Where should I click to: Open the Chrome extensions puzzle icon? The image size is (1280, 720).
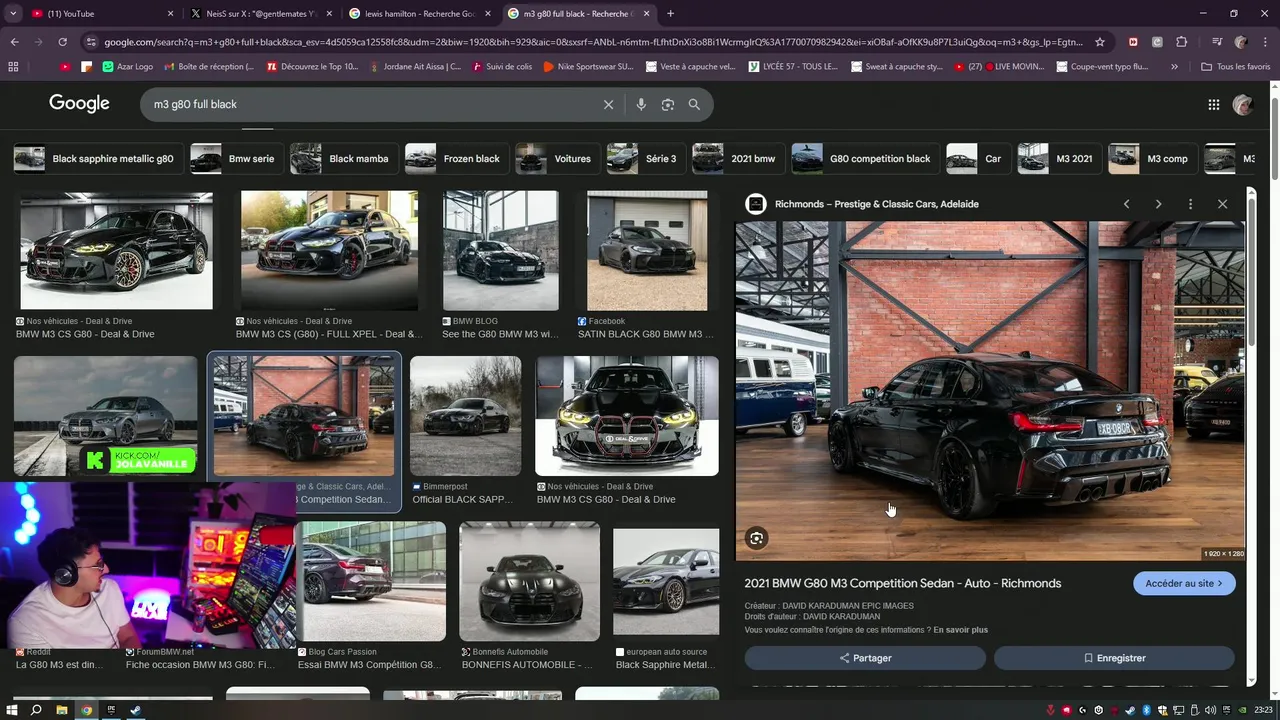1181,42
